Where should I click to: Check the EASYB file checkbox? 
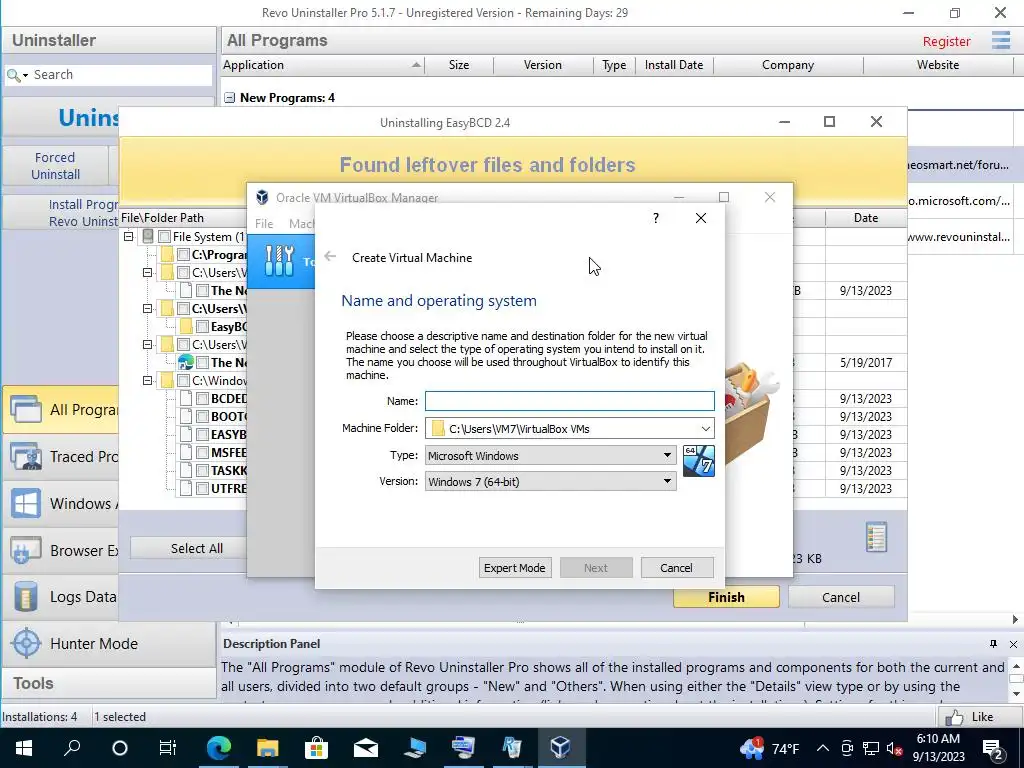[x=202, y=434]
